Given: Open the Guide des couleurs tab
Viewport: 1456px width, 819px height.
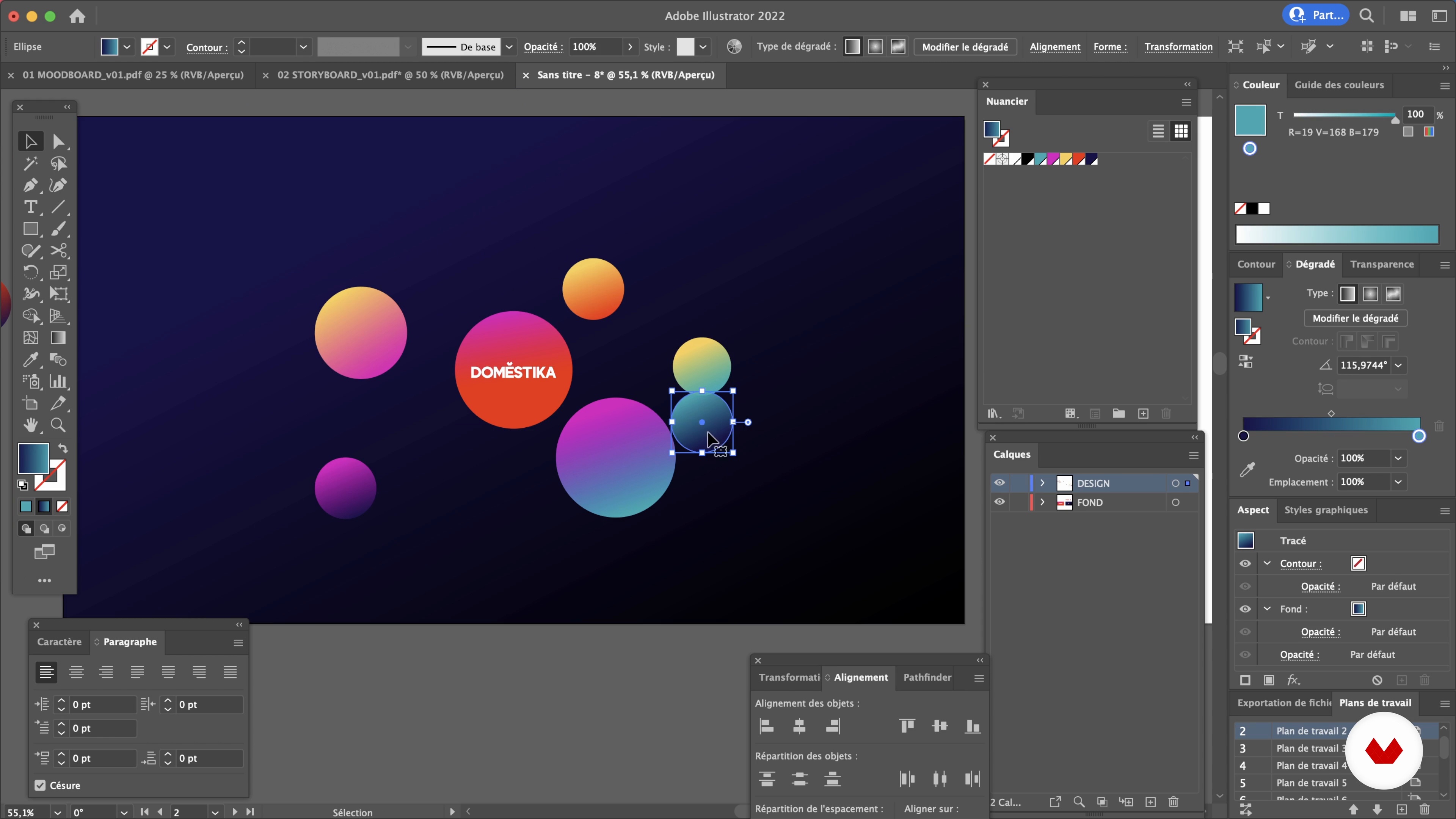Looking at the screenshot, I should [1339, 85].
